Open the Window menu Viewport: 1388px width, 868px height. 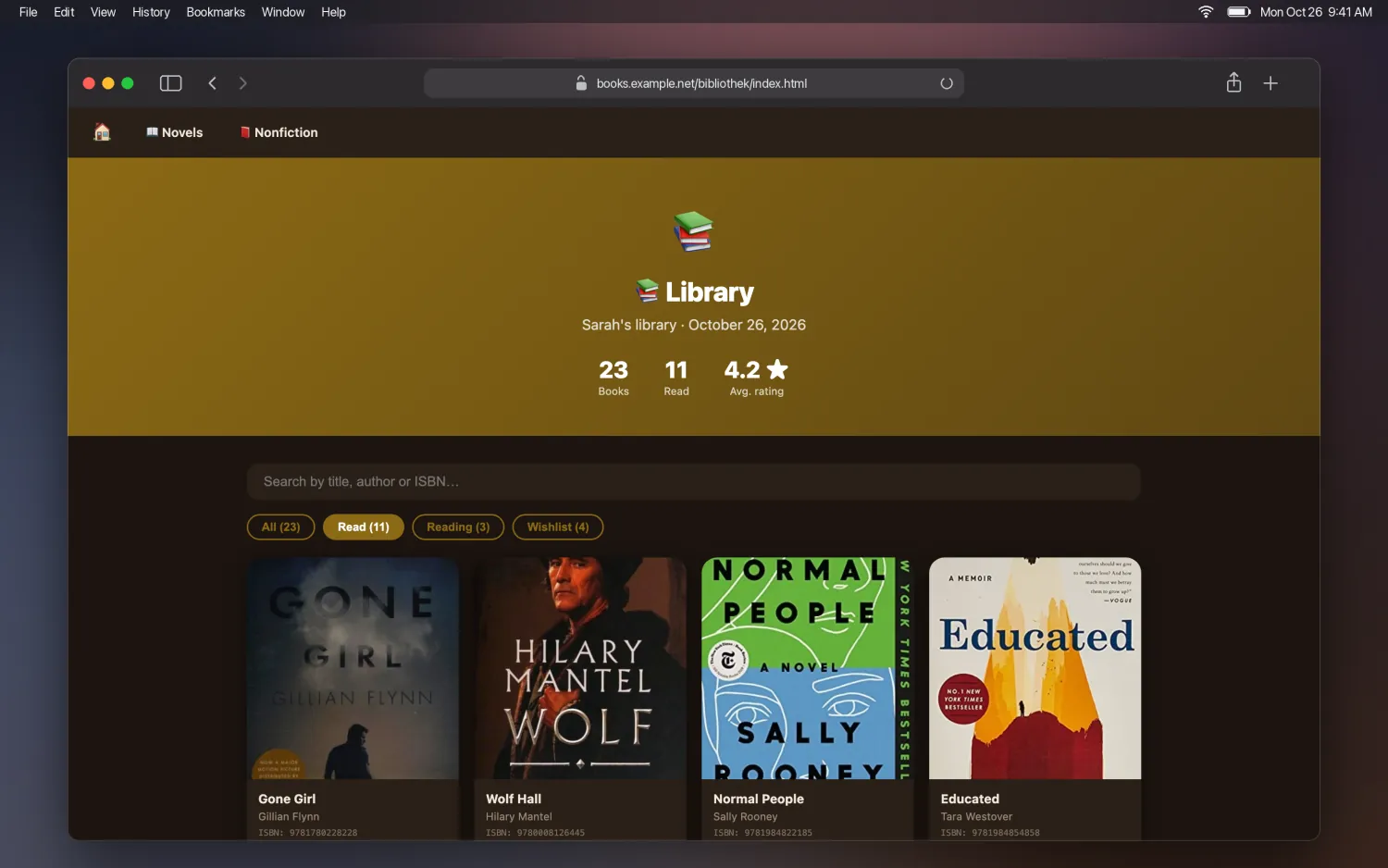pos(283,12)
